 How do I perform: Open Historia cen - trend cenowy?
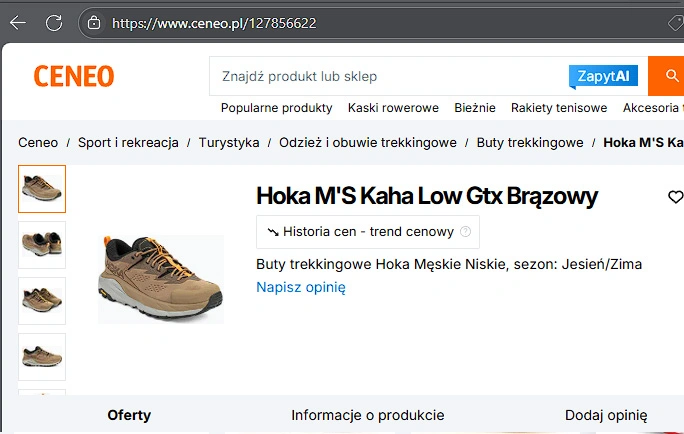point(368,232)
